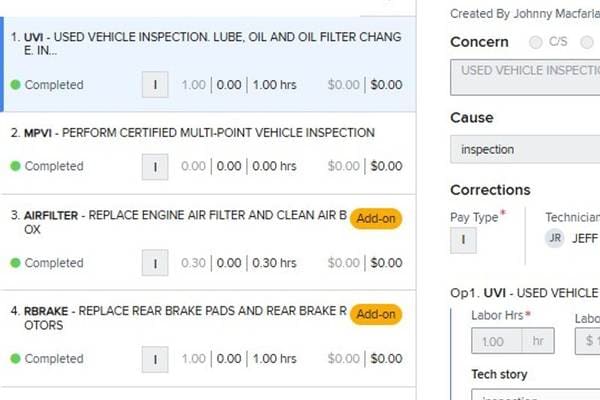The image size is (600, 400).
Task: Select operation 2 MPVI multi-point inspection
Action: [x=208, y=153]
